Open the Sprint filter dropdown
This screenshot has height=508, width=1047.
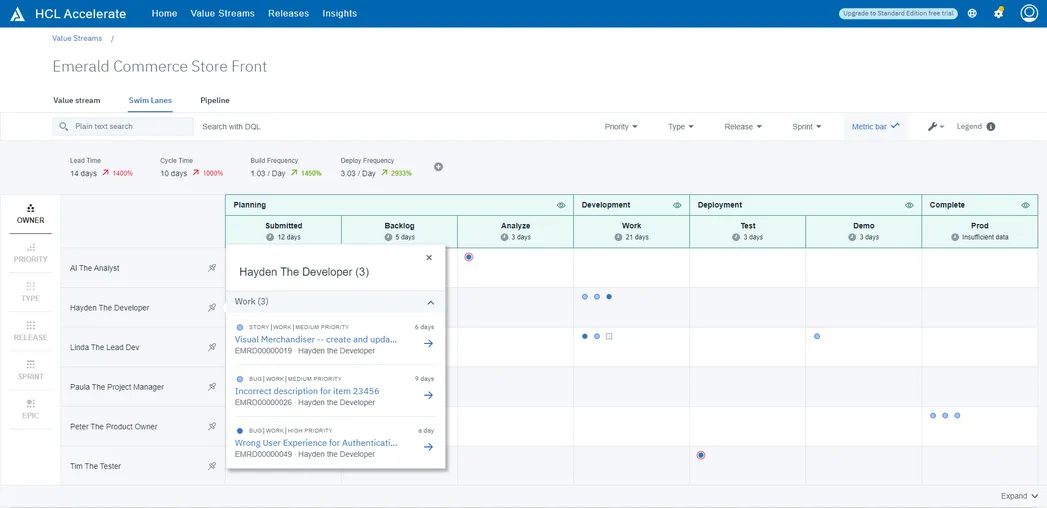(x=806, y=127)
